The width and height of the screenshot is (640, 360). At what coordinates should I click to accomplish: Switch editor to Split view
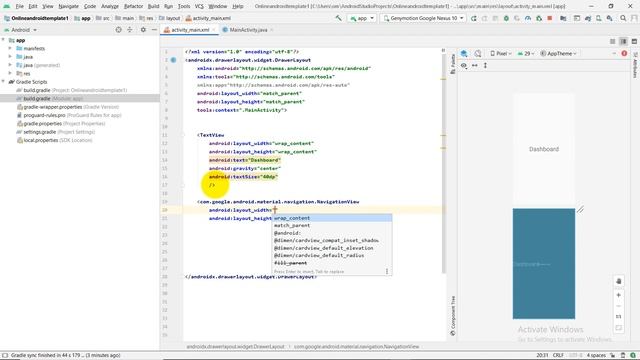623,41
